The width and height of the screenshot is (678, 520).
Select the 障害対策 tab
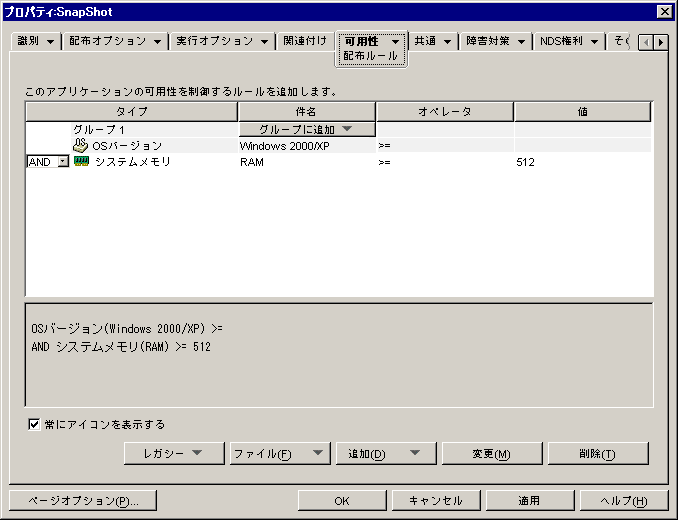pyautogui.click(x=495, y=41)
